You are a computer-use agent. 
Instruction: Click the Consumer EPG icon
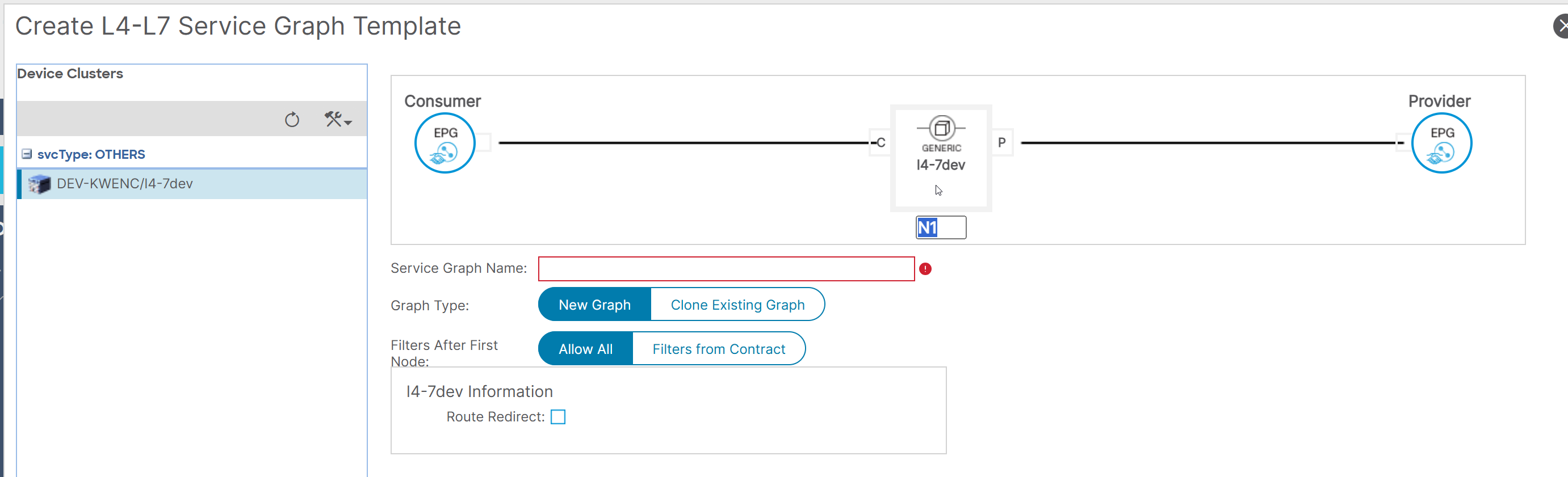(445, 143)
